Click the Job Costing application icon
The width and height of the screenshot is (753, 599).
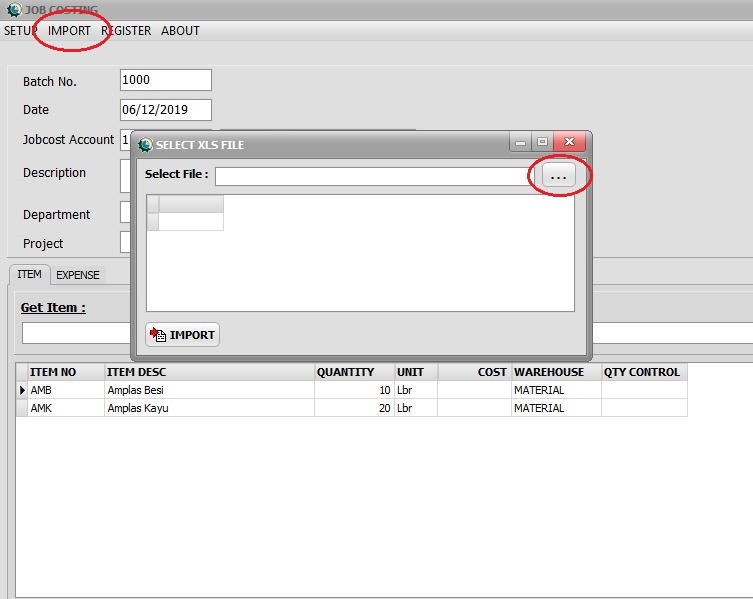[x=12, y=10]
